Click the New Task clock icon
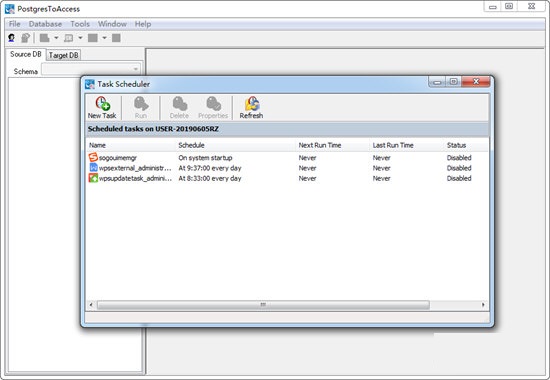550x380 pixels. [102, 104]
